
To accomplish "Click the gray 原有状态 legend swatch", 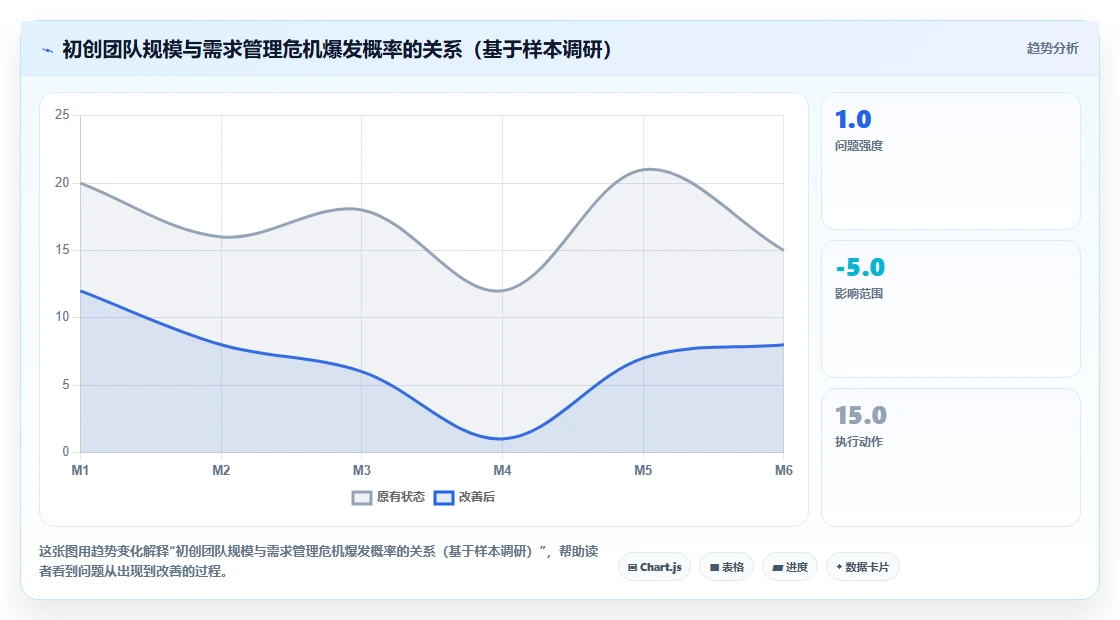I will coord(362,498).
